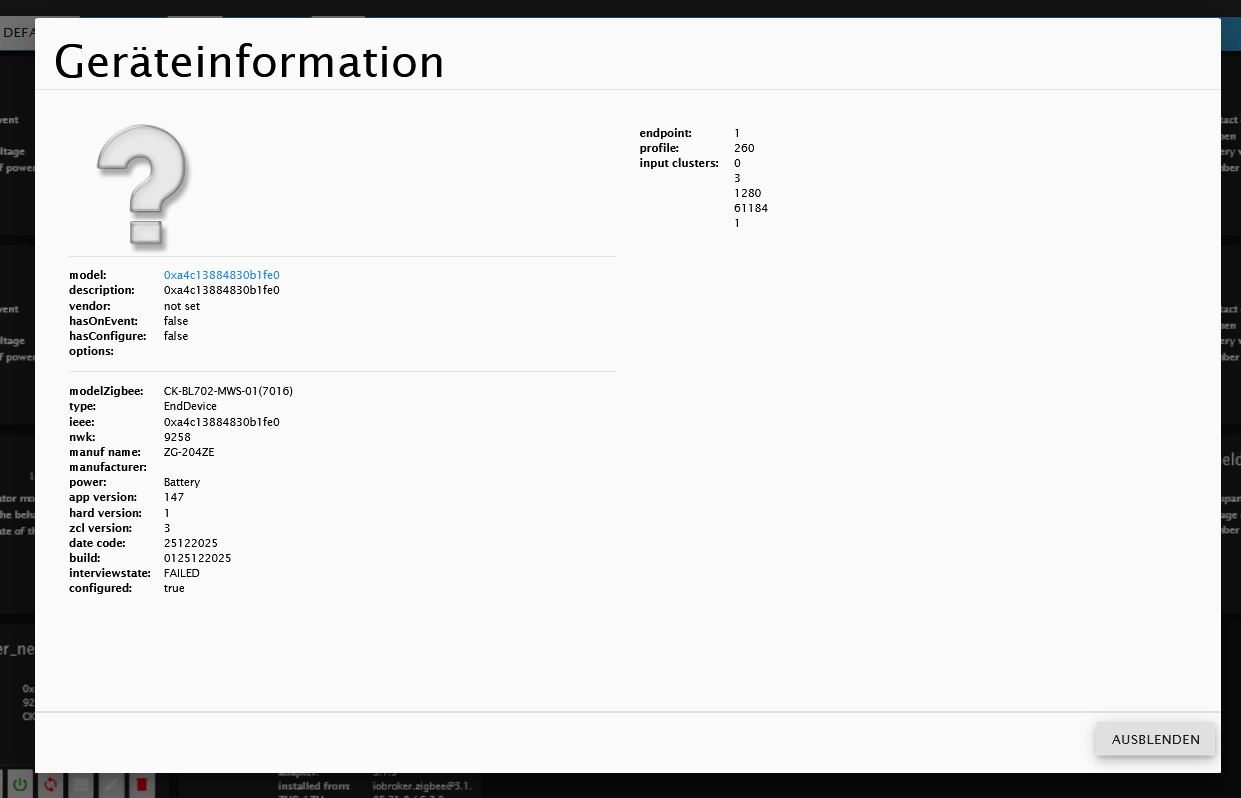Select the nwk value 9258

[177, 437]
